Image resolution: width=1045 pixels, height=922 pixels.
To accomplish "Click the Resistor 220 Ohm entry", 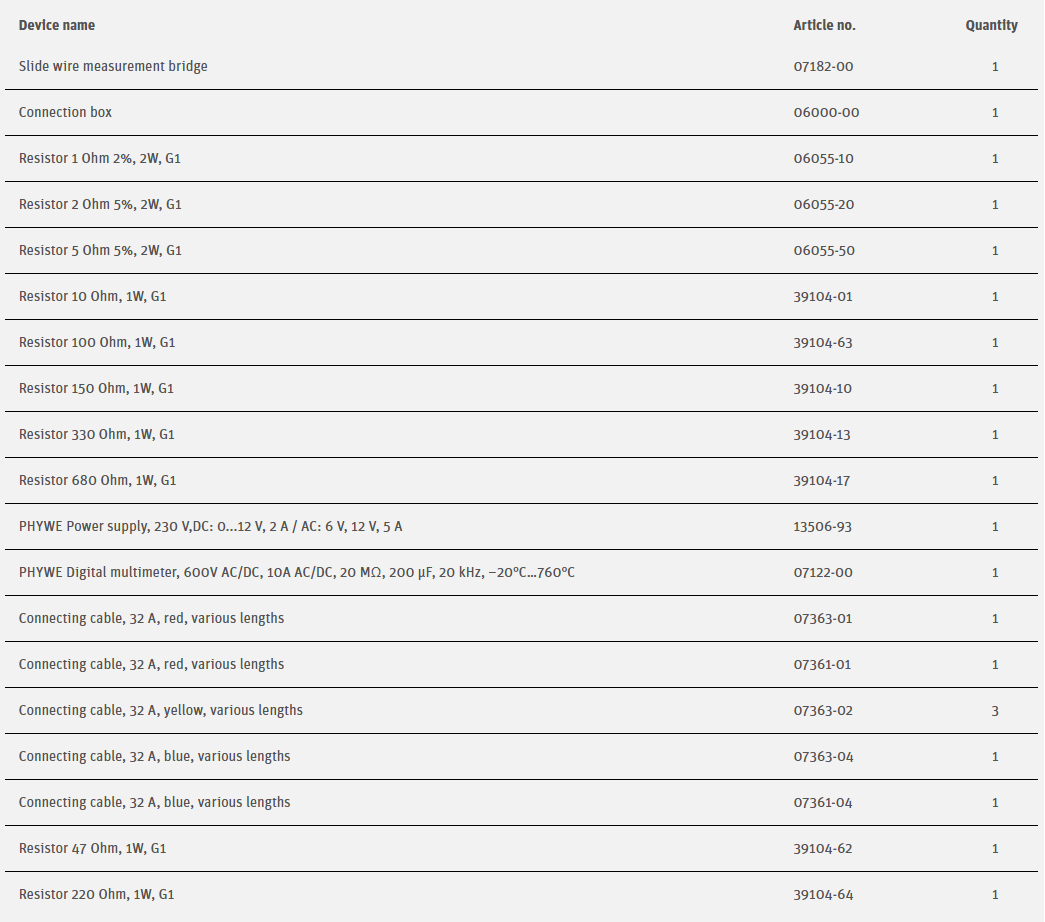I will click(x=96, y=894).
